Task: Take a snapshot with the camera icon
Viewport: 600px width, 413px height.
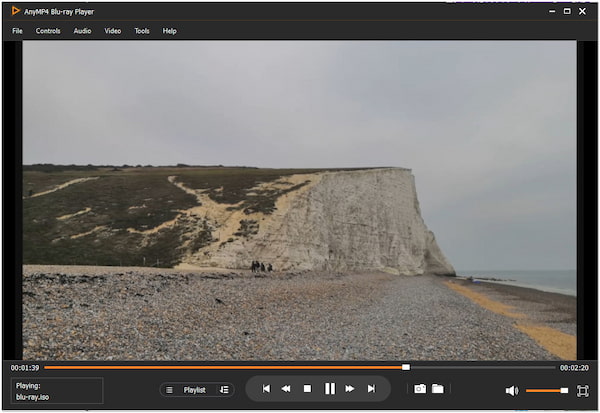Action: click(420, 389)
